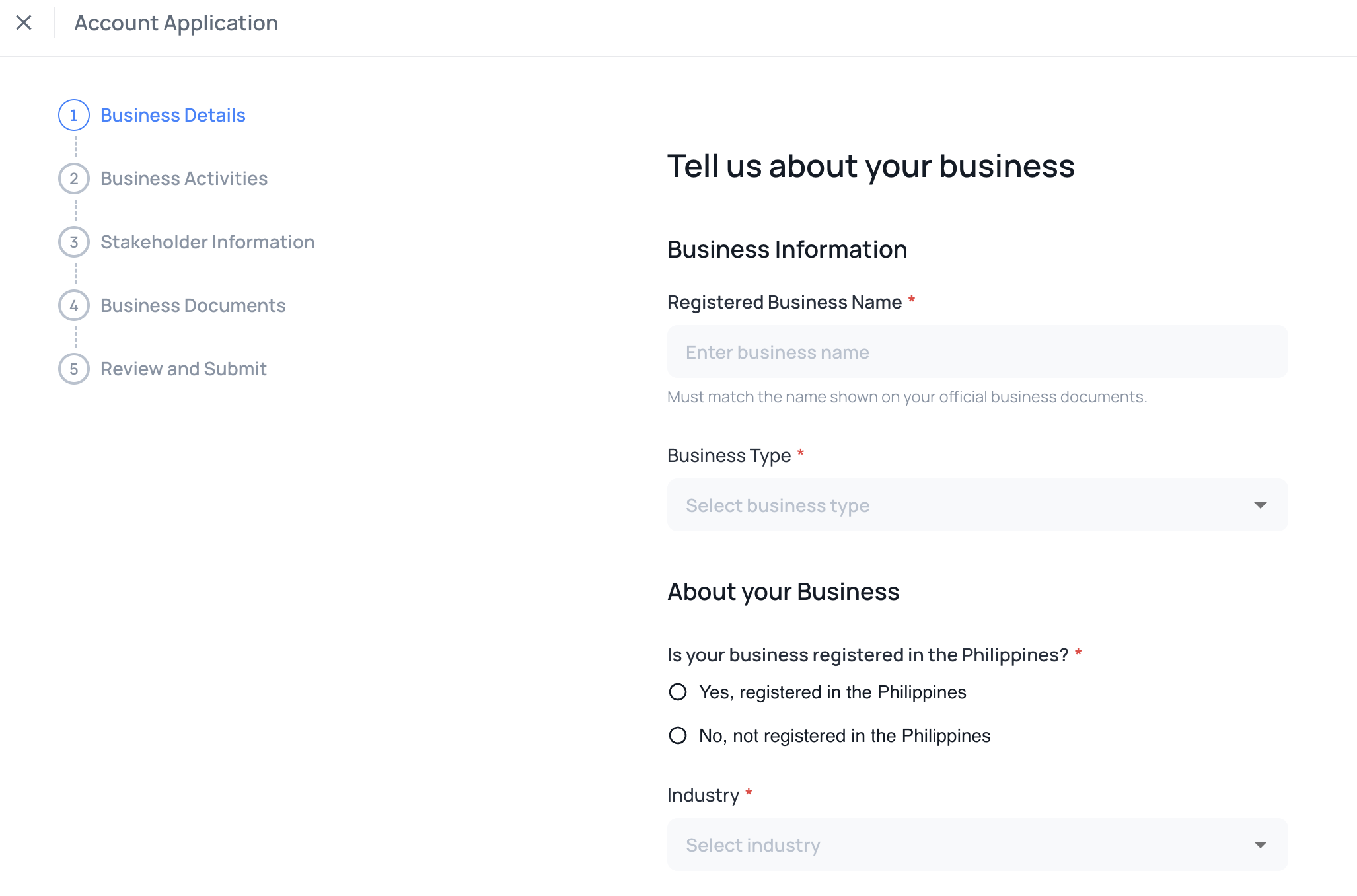Viewport: 1357px width, 896px height.
Task: Close the Account Application form
Action: [24, 23]
